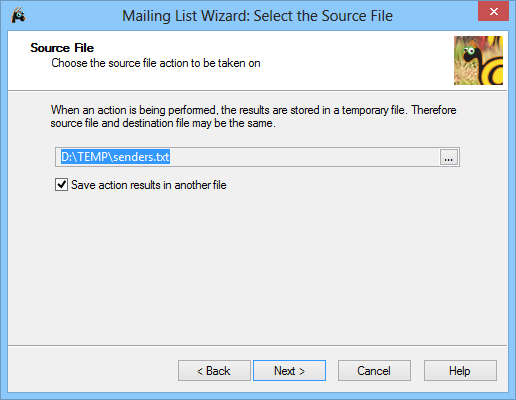Screen dimensions: 516x400
Task: Click the empty area of the source path field
Action: coord(303,157)
